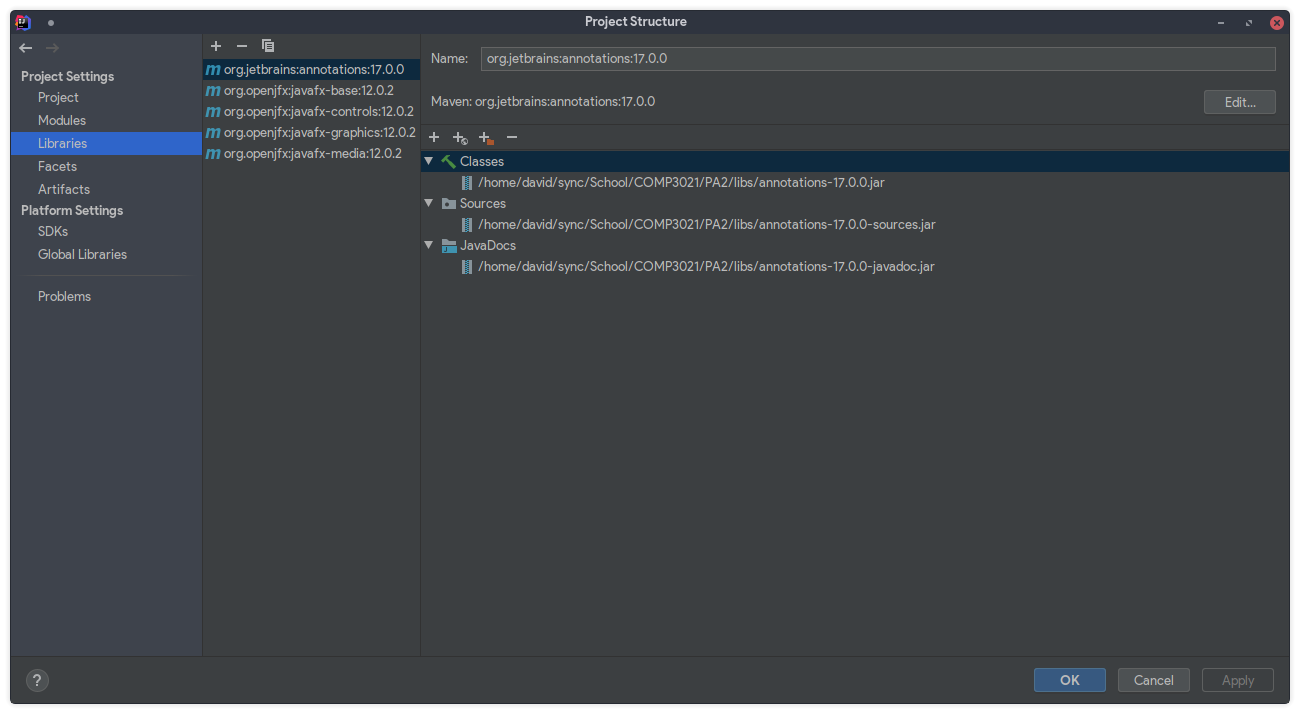This screenshot has height=714, width=1300.
Task: Open the Facets settings page
Action: pyautogui.click(x=57, y=166)
